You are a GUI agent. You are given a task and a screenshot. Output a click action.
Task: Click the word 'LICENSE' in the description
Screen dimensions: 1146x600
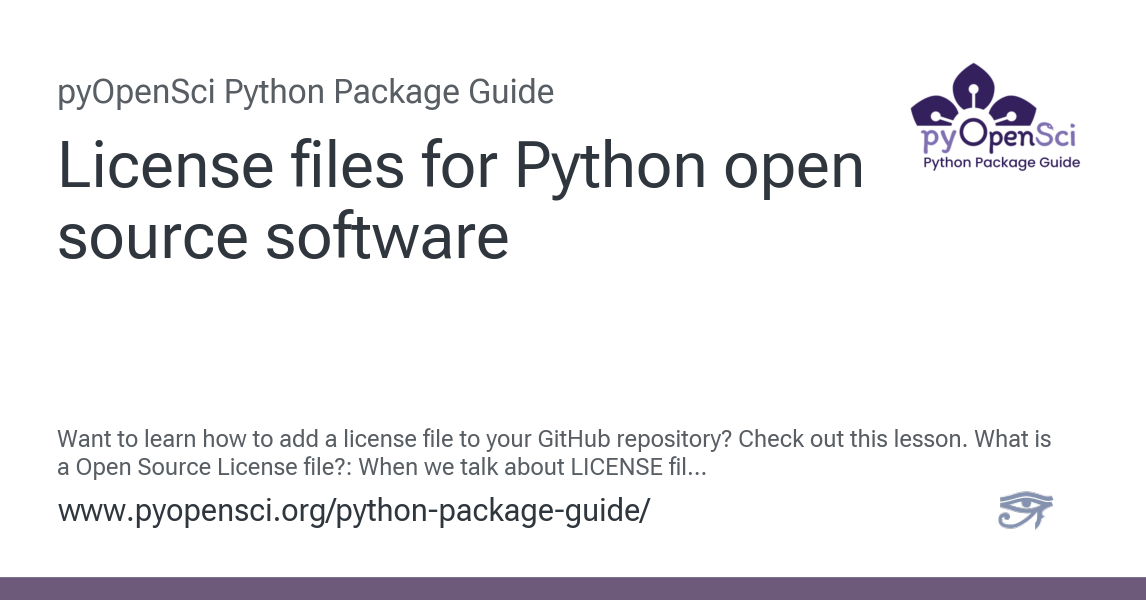point(616,466)
